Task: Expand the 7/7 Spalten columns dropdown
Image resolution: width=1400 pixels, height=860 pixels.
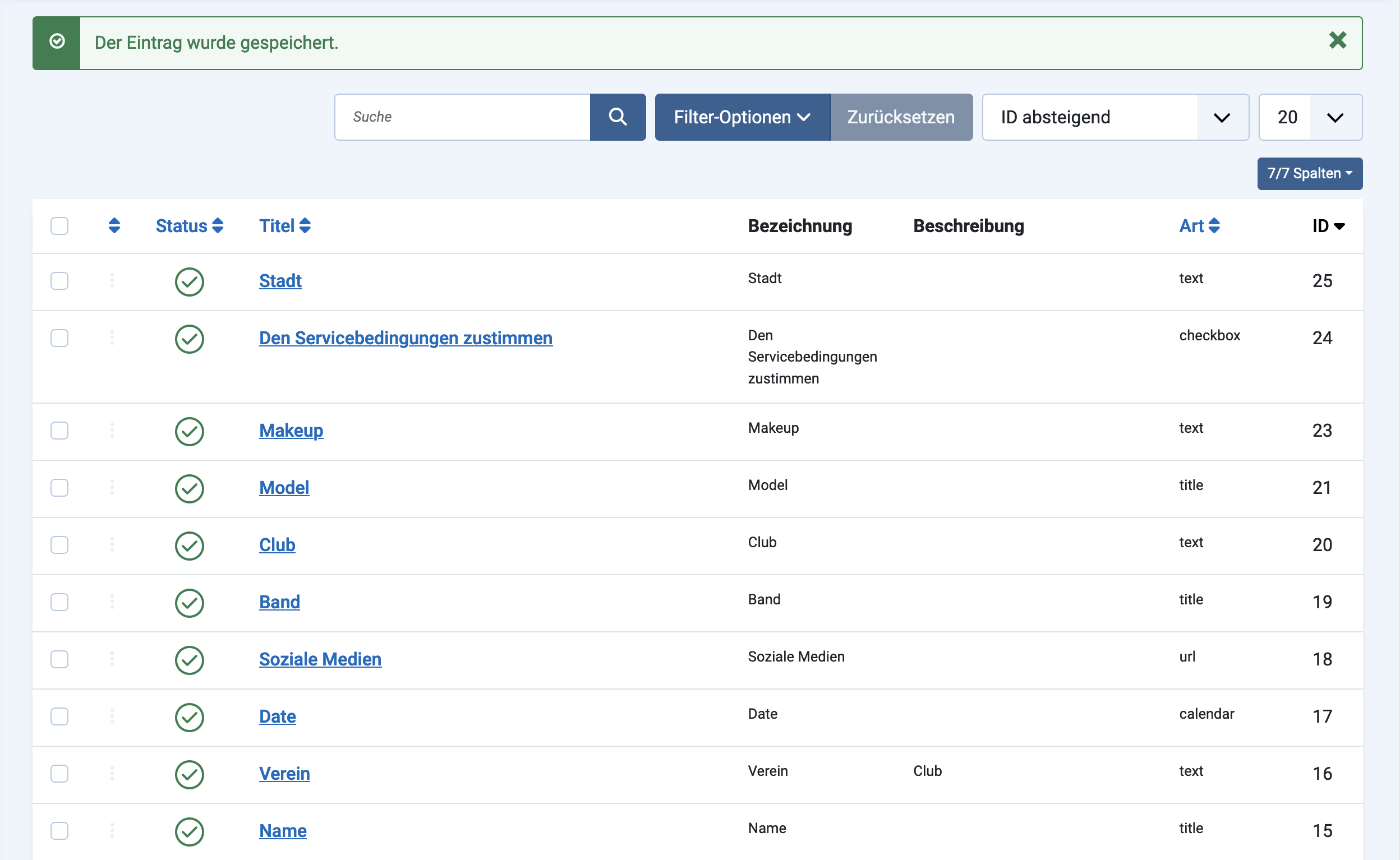Action: click(x=1309, y=173)
